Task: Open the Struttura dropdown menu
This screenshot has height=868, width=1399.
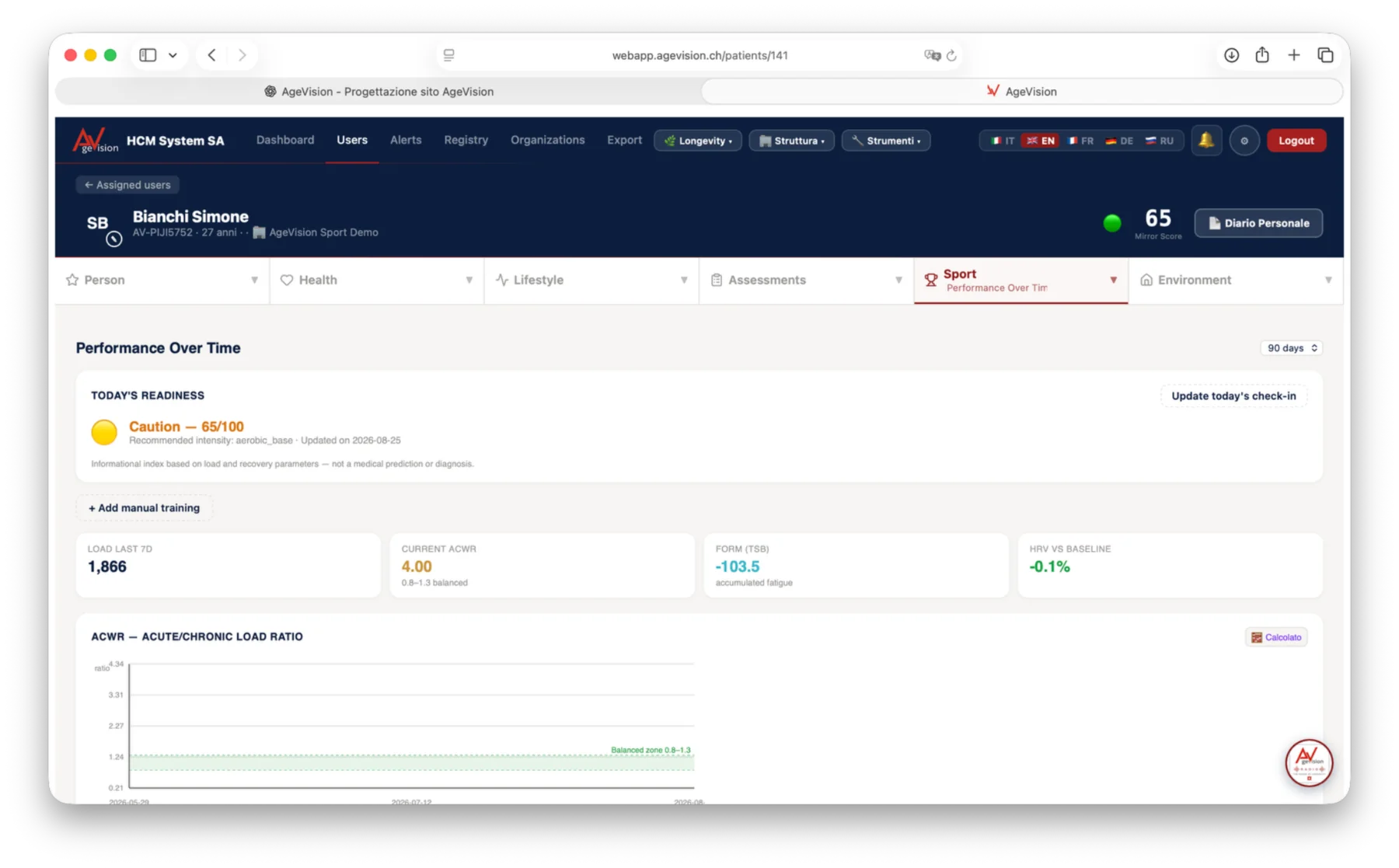Action: (x=791, y=141)
